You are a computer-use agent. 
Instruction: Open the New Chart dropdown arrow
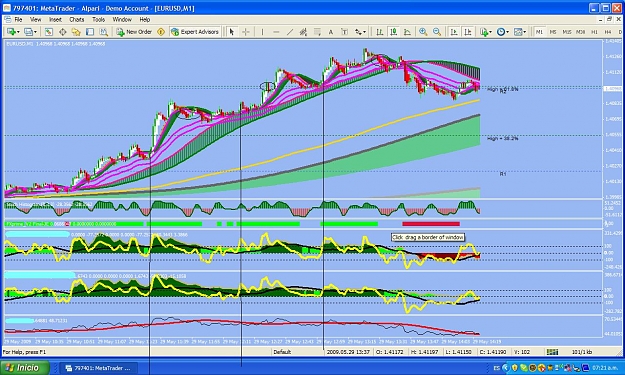[x=18, y=32]
